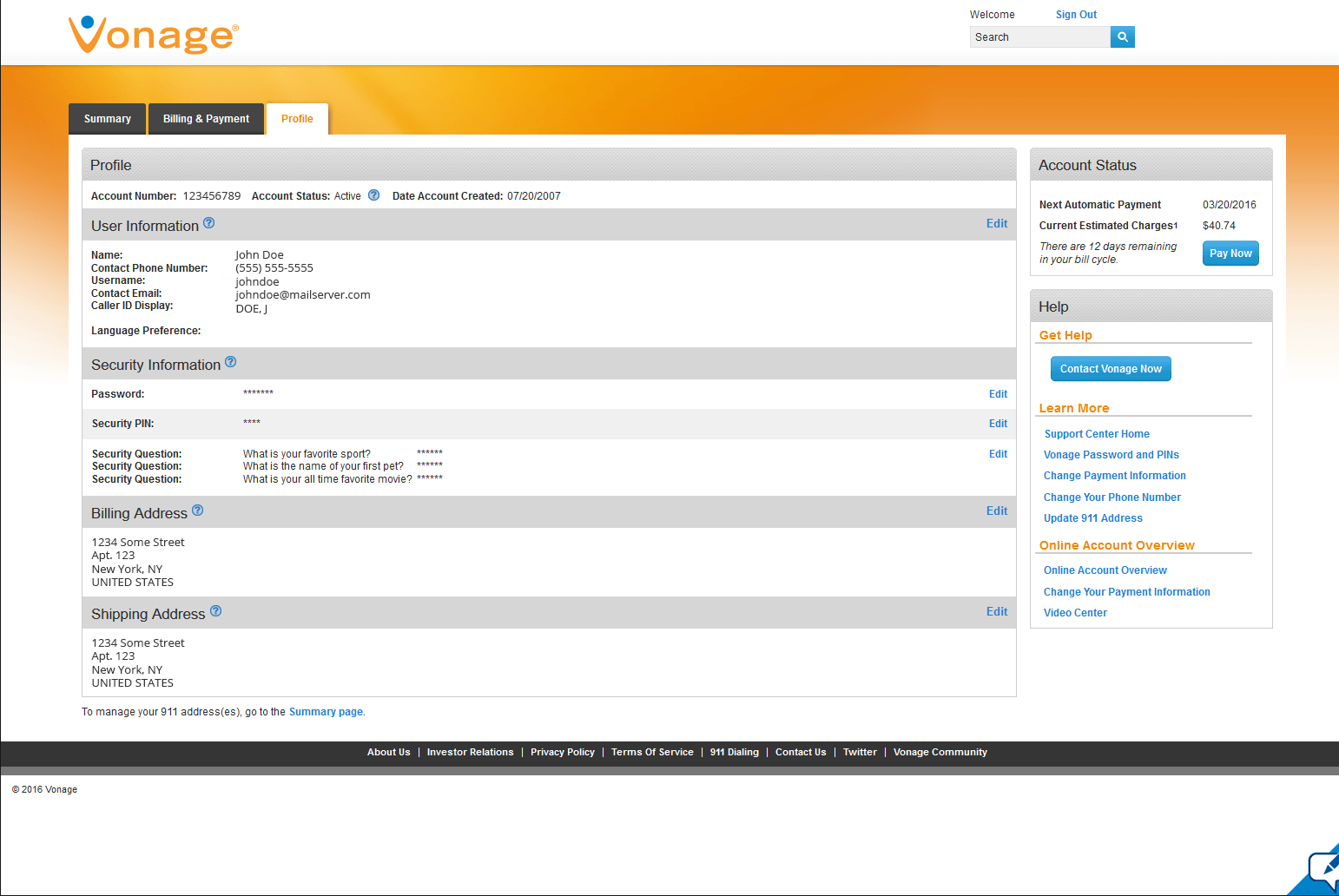Open help icon beside Billing Address

tap(198, 511)
